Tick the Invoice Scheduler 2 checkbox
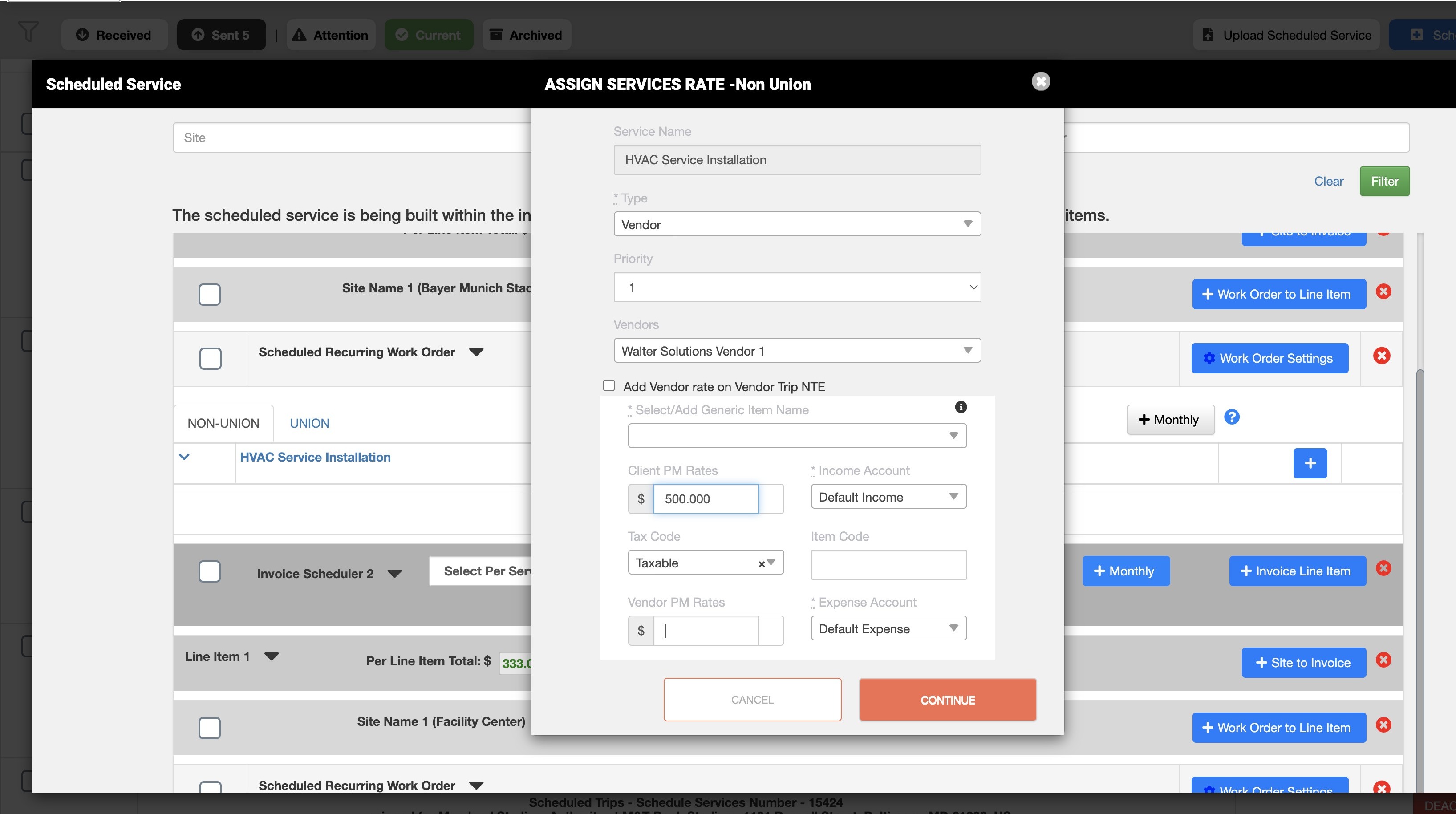 [209, 571]
